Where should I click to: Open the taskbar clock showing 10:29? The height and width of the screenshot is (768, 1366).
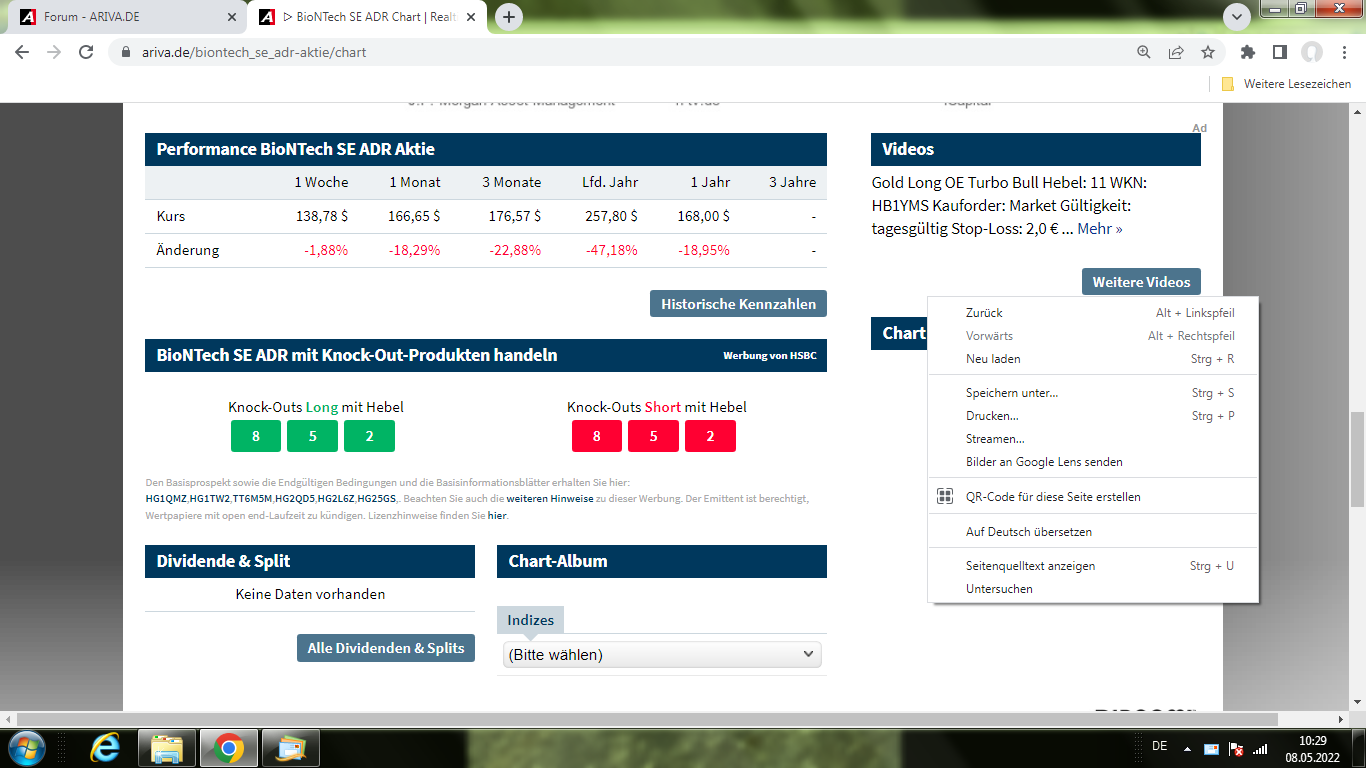tap(1312, 748)
